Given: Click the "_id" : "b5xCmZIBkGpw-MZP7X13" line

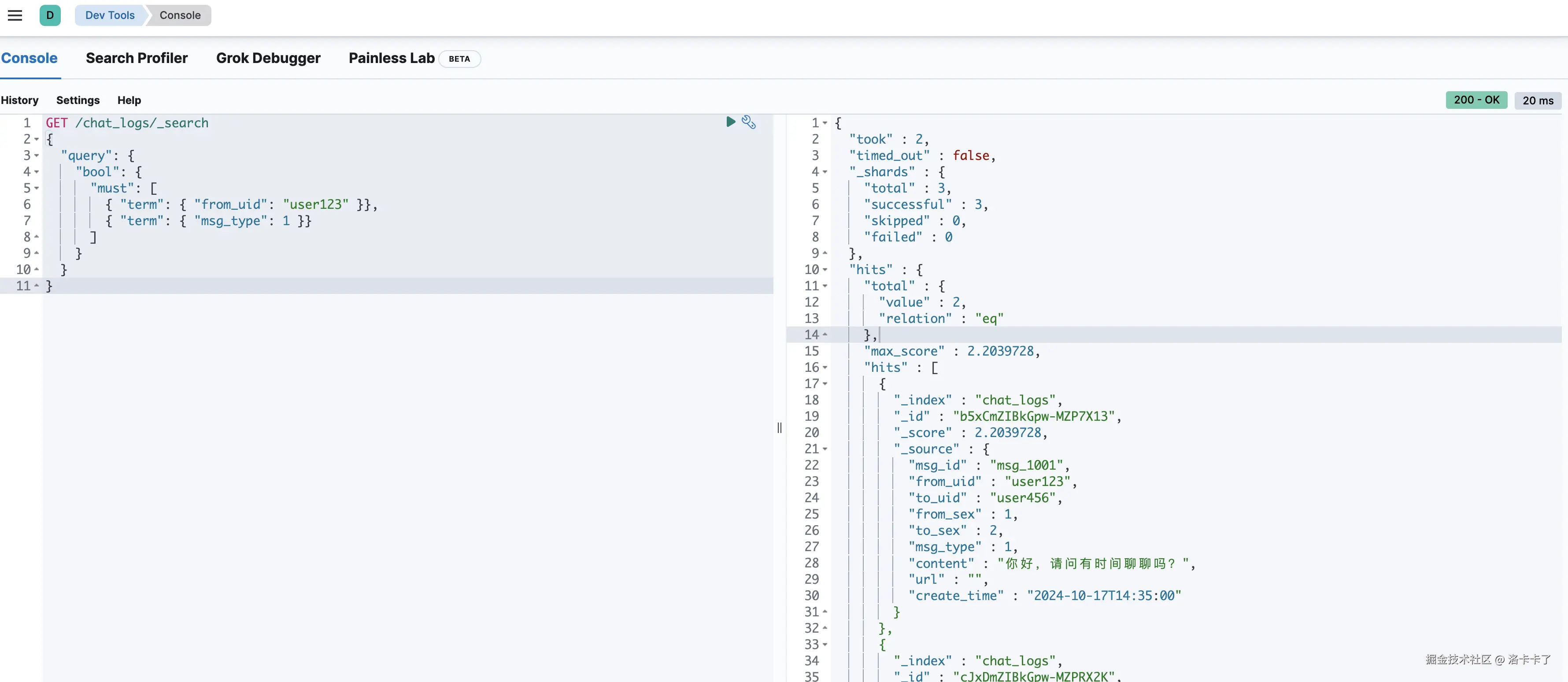Looking at the screenshot, I should click(x=1007, y=416).
